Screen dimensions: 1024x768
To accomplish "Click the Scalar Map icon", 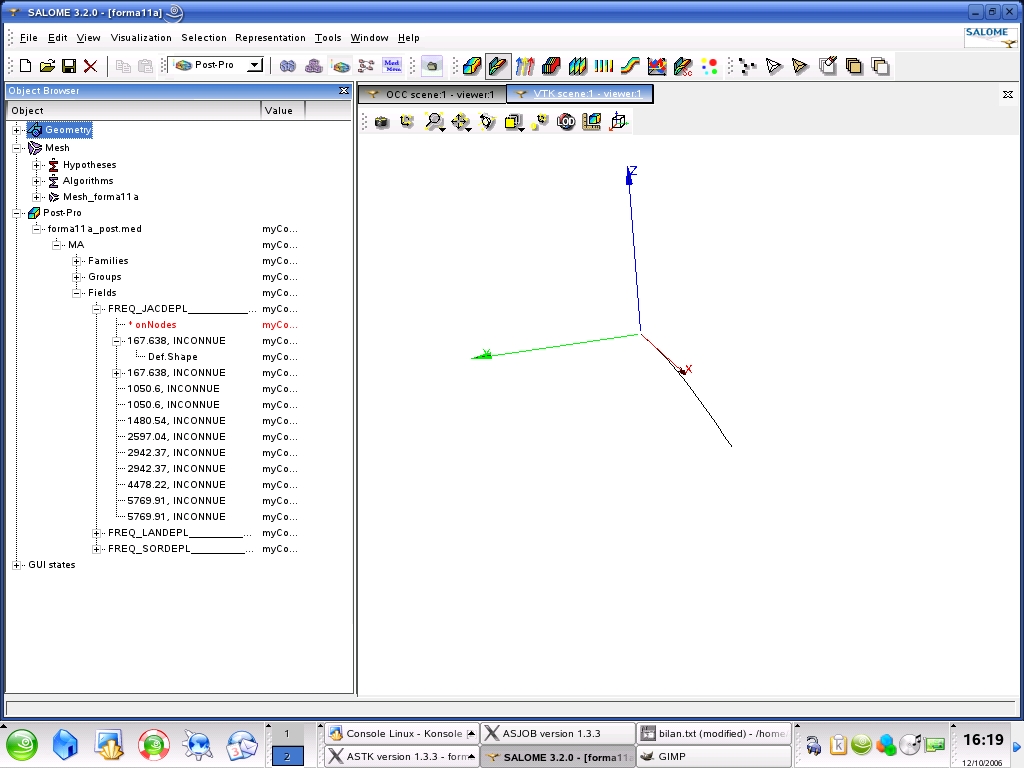I will [472, 66].
